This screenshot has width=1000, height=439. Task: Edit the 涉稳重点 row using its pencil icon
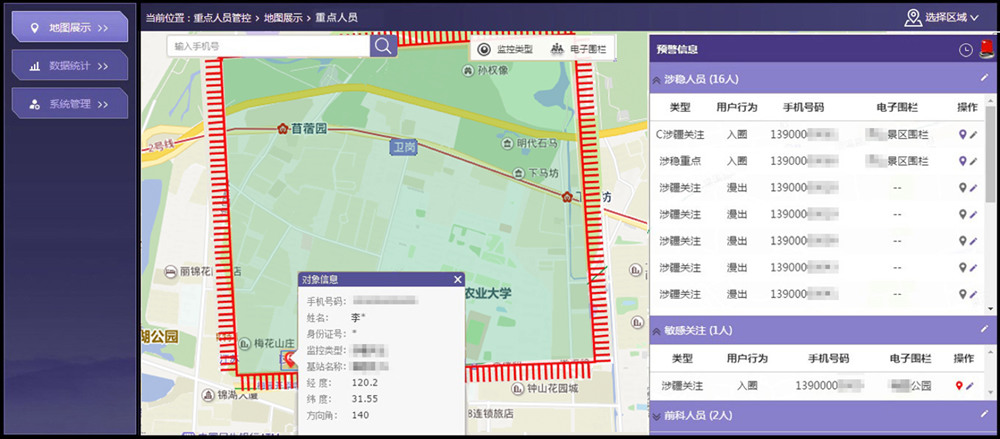pyautogui.click(x=973, y=160)
